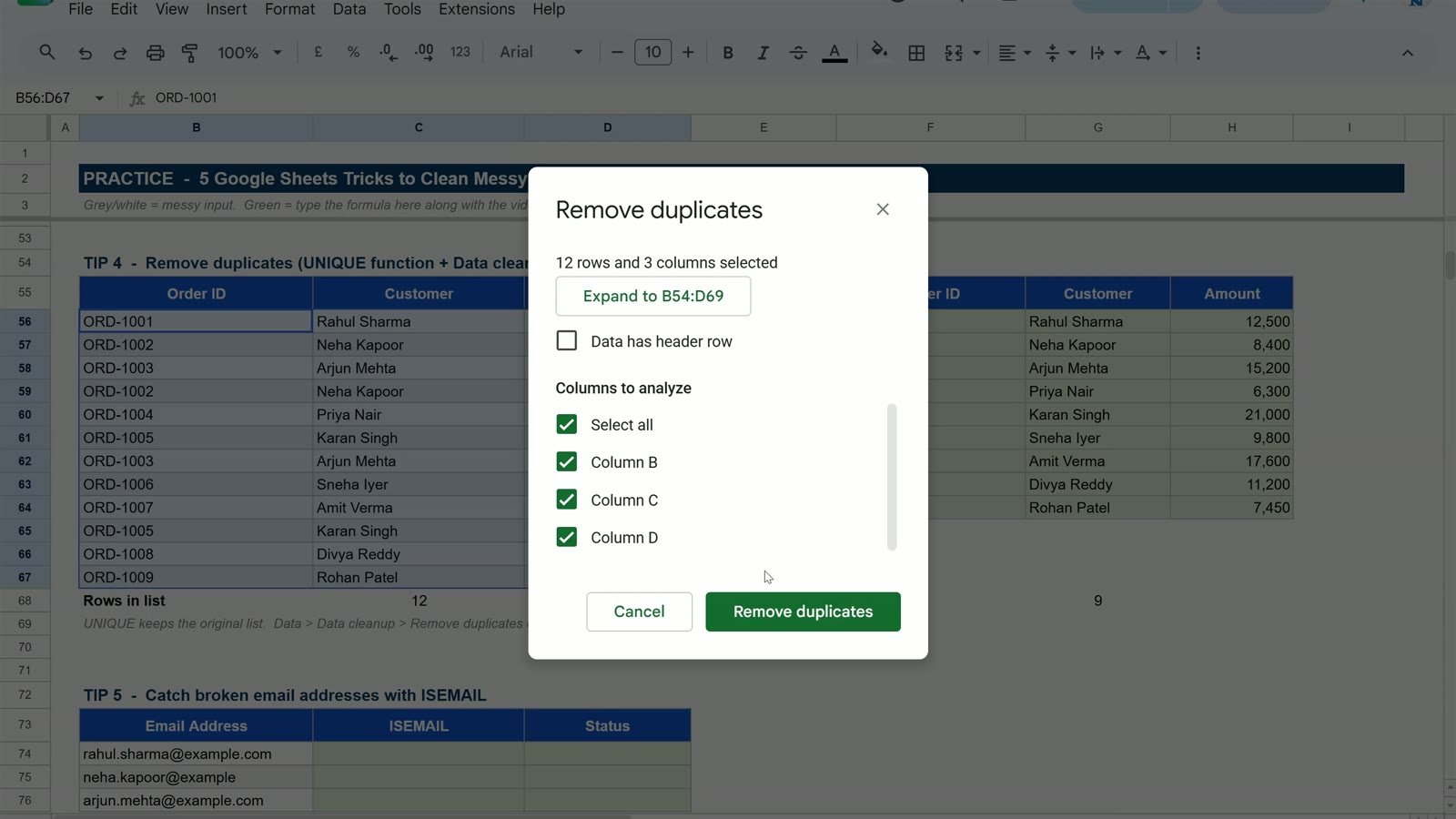Open the Data menu
Viewport: 1456px width, 819px height.
tap(349, 9)
